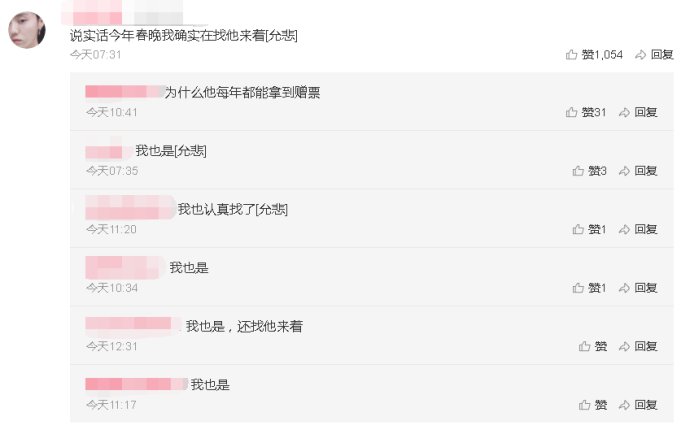Reply to the top comment about 春晚
Viewport: 690px width, 434px height.
pyautogui.click(x=655, y=55)
